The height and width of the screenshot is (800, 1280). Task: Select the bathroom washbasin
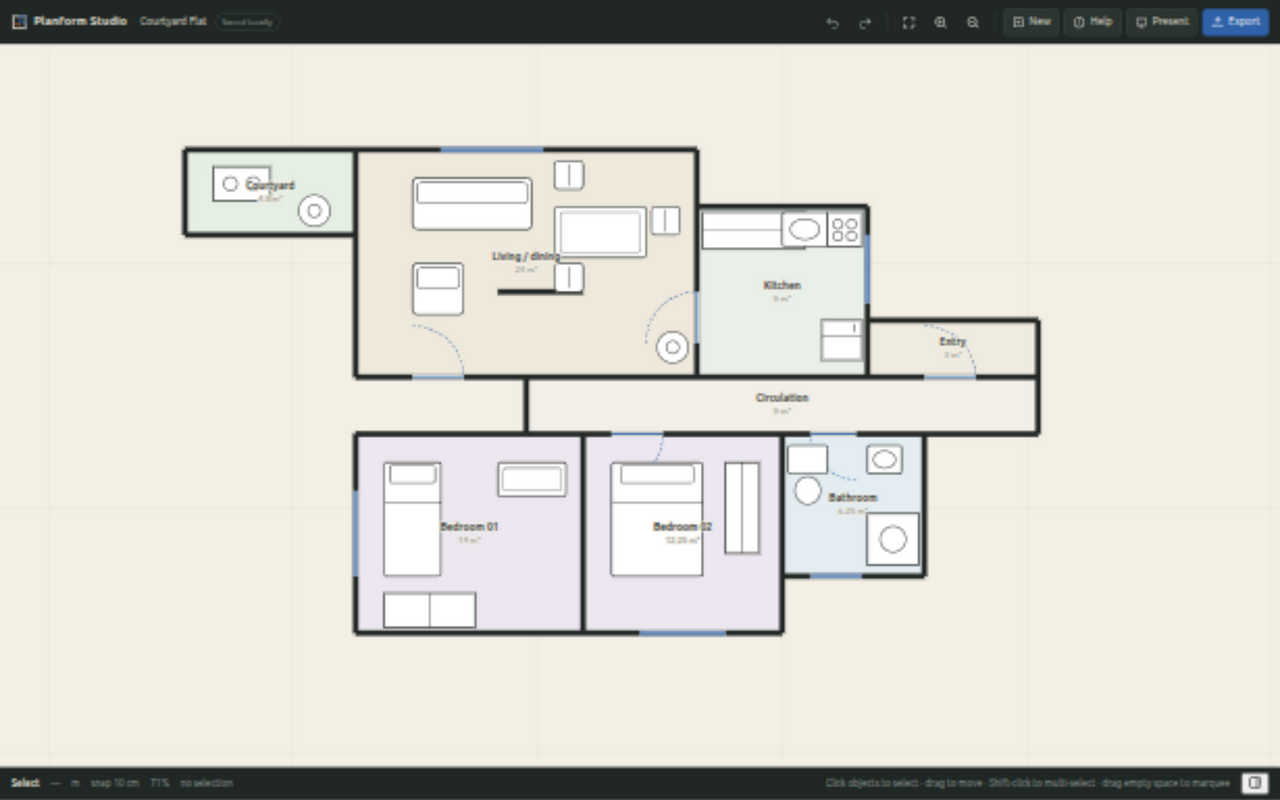(885, 459)
